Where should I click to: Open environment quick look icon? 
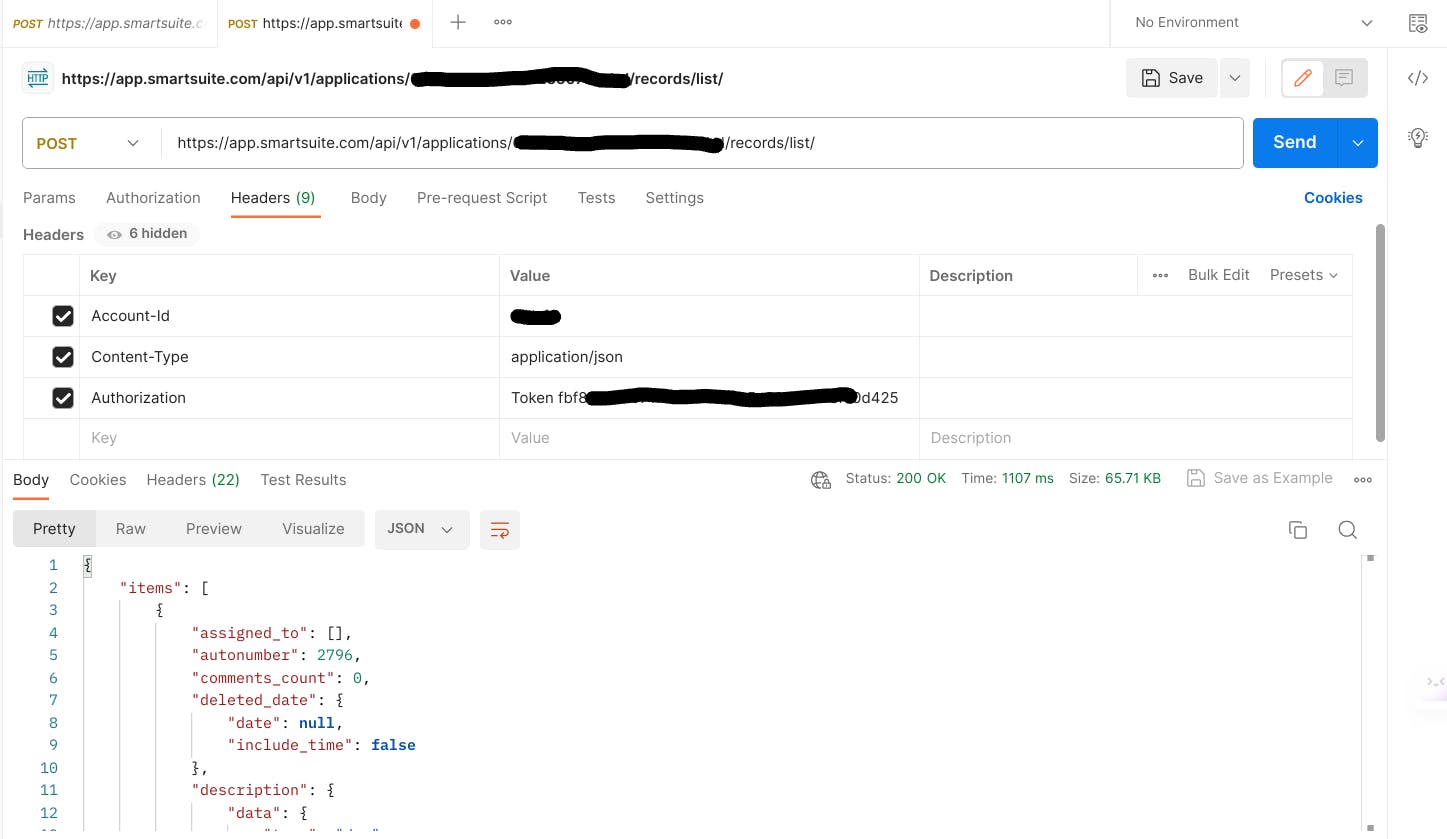pos(1418,23)
